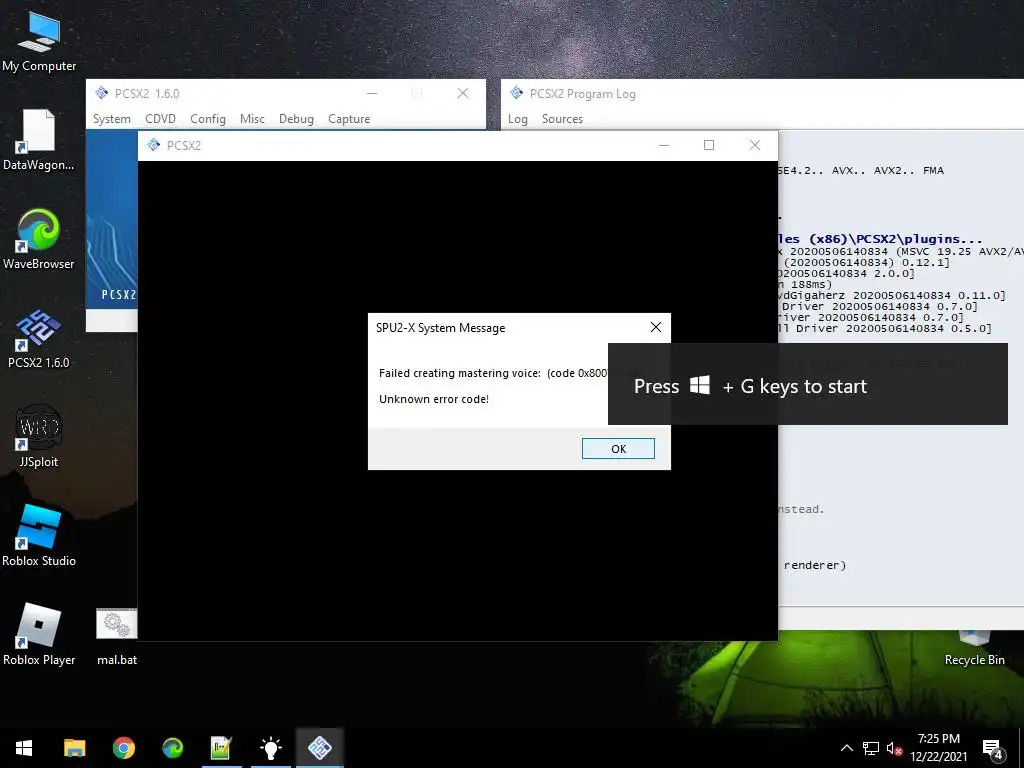Screen dimensions: 1024x768
Task: Click the Xbox Game Bar 'Press + G keys' popup
Action: coord(808,384)
